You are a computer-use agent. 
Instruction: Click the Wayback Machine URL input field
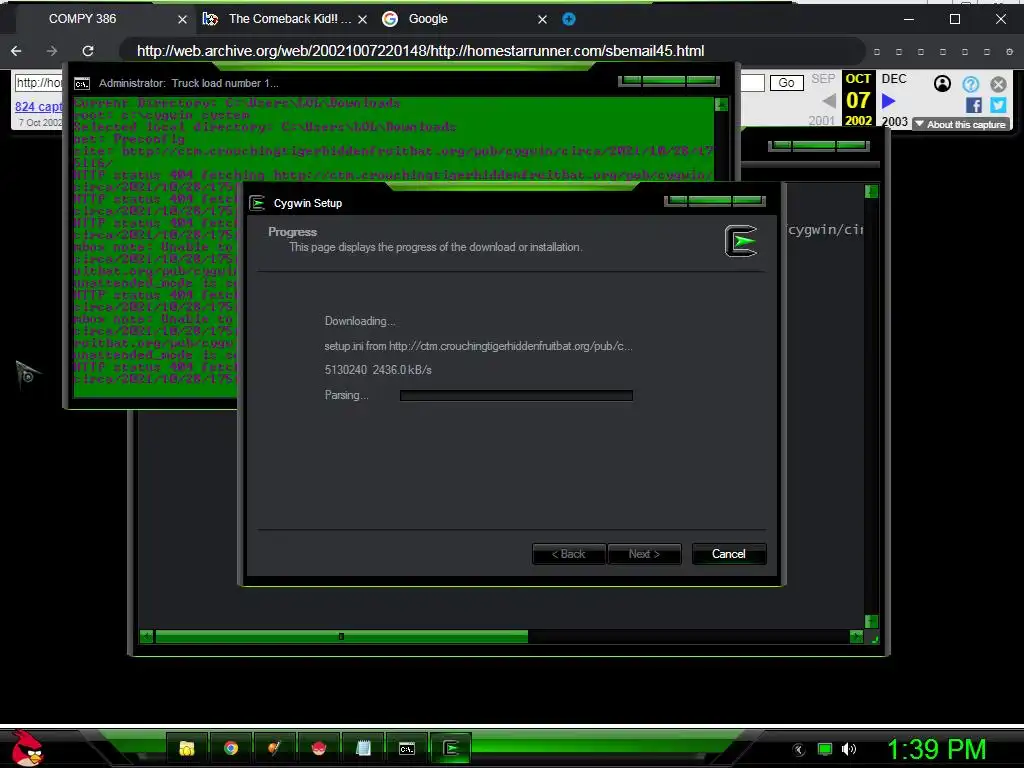[39, 83]
